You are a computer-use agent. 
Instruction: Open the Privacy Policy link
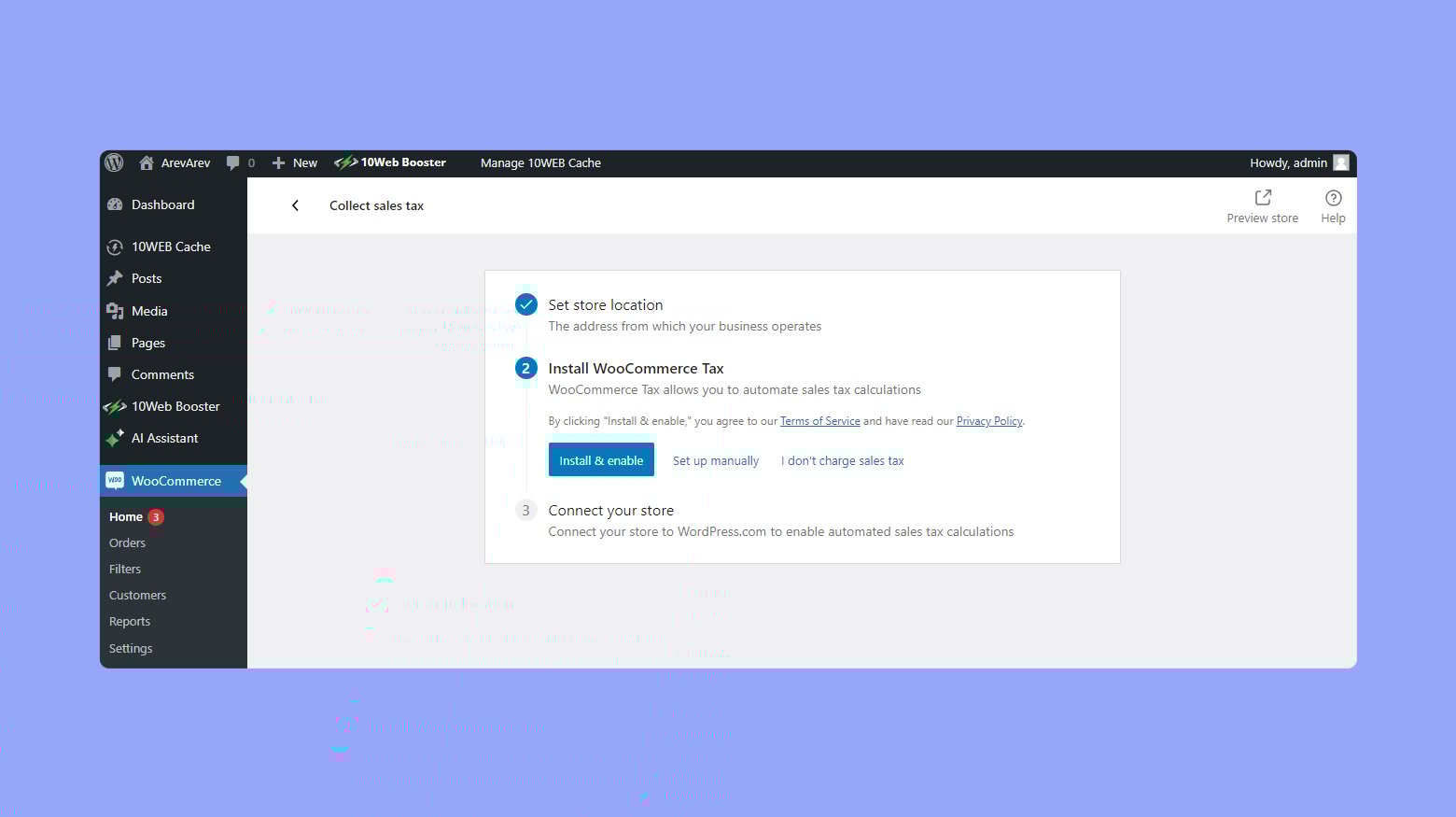point(989,421)
